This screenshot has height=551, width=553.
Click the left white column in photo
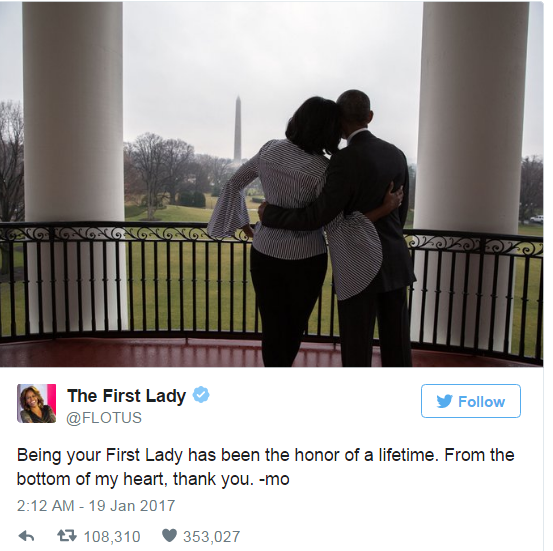73,166
